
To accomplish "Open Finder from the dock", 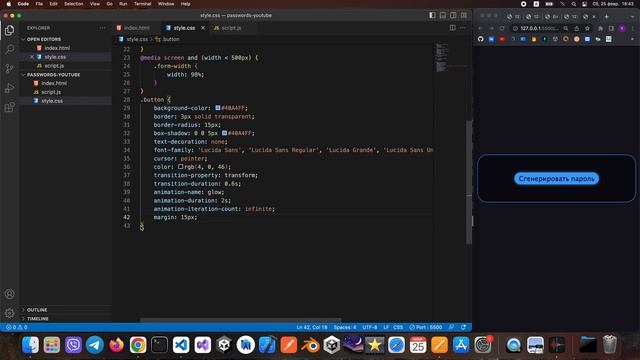I will click(x=30, y=345).
